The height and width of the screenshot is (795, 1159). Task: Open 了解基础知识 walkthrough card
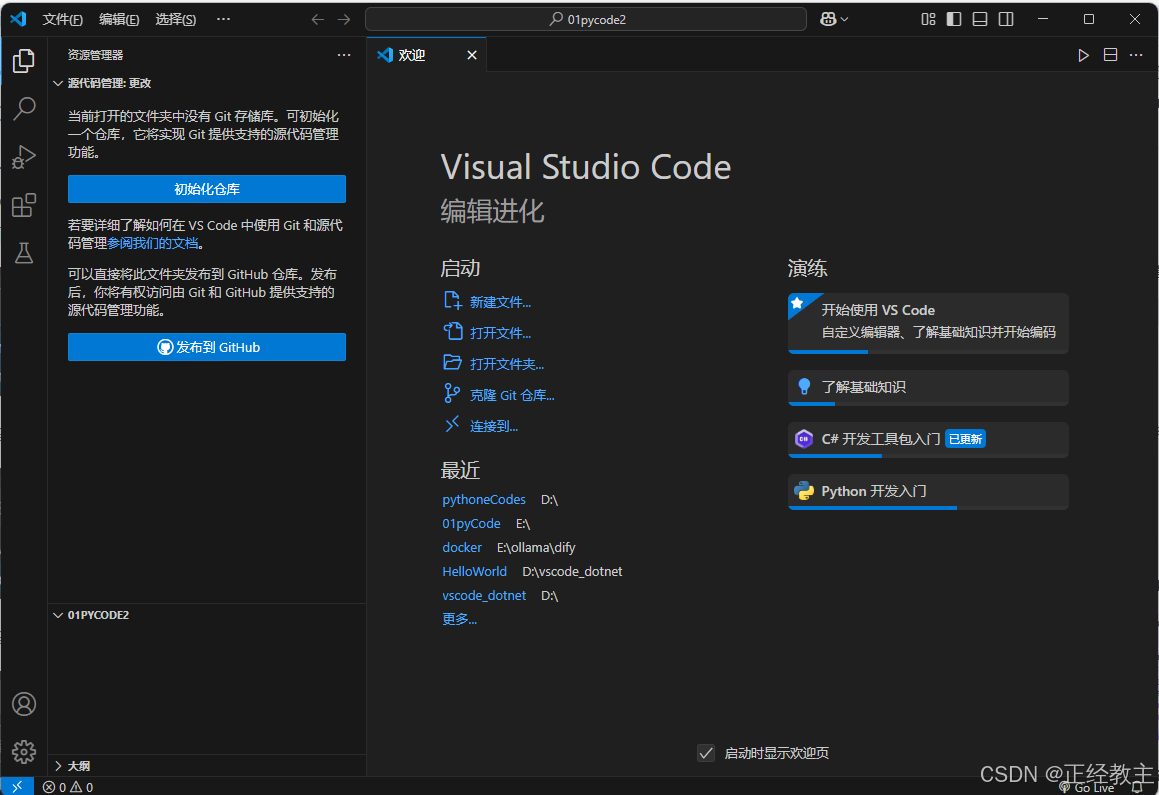pos(928,388)
